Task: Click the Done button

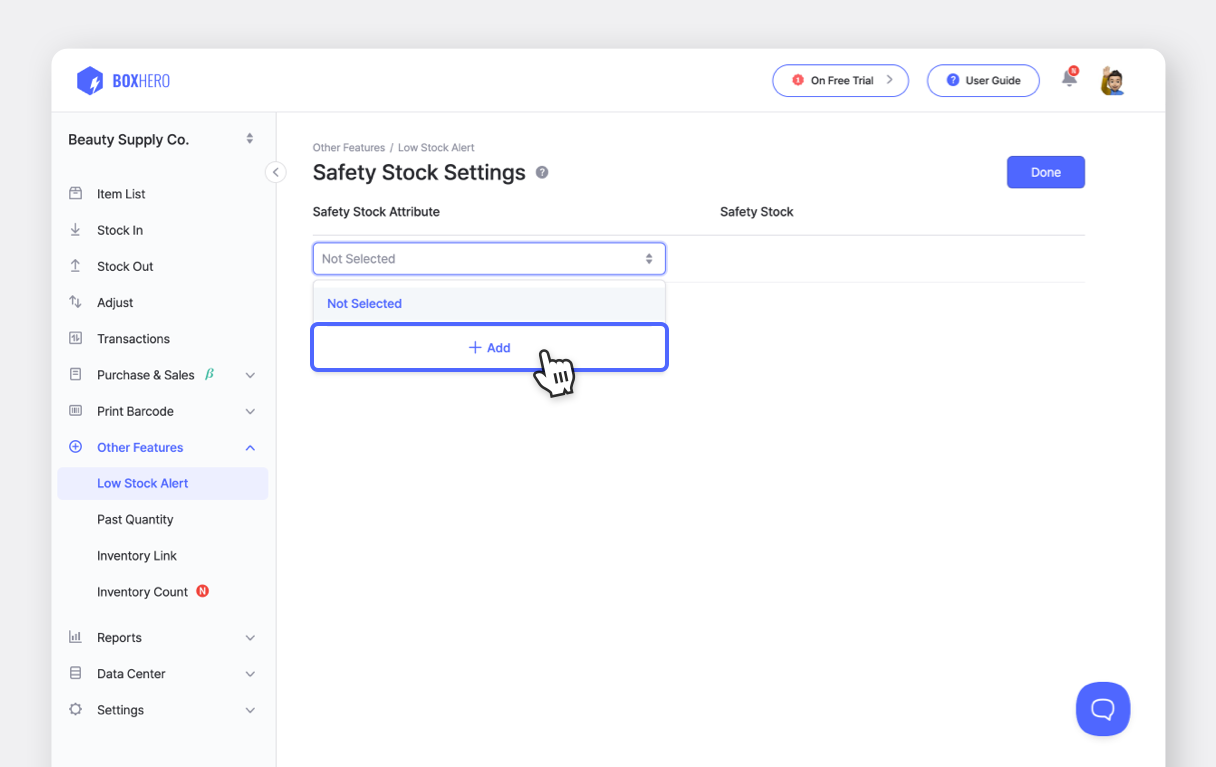Action: [1045, 172]
